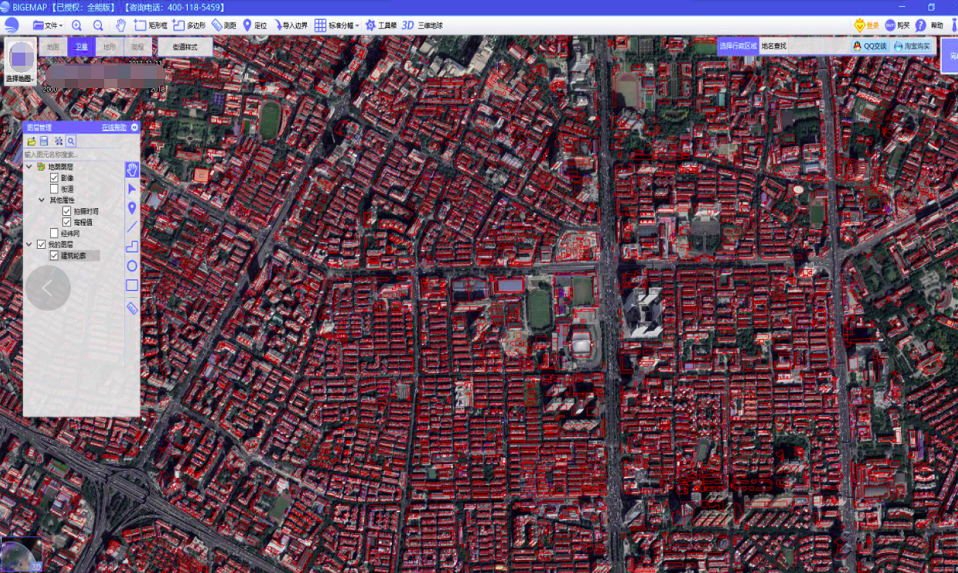The image size is (958, 573).
Task: Switch to the 地图 map tab
Action: click(53, 46)
